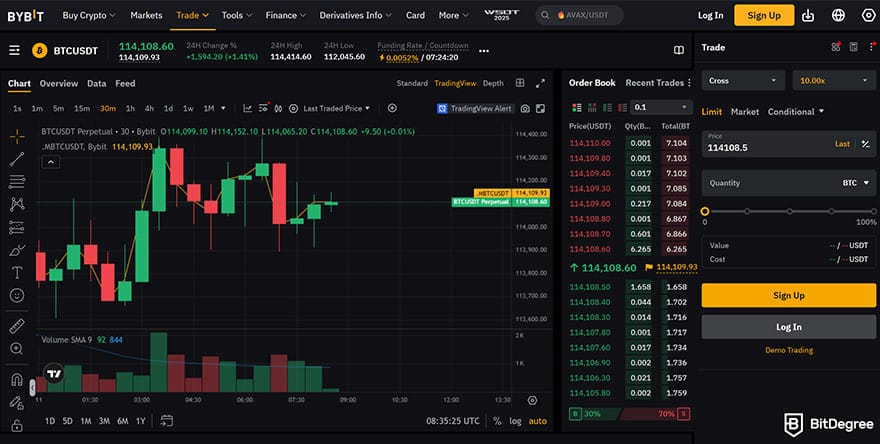The height and width of the screenshot is (444, 880).
Task: Switch to the Overview tab
Action: (x=59, y=83)
